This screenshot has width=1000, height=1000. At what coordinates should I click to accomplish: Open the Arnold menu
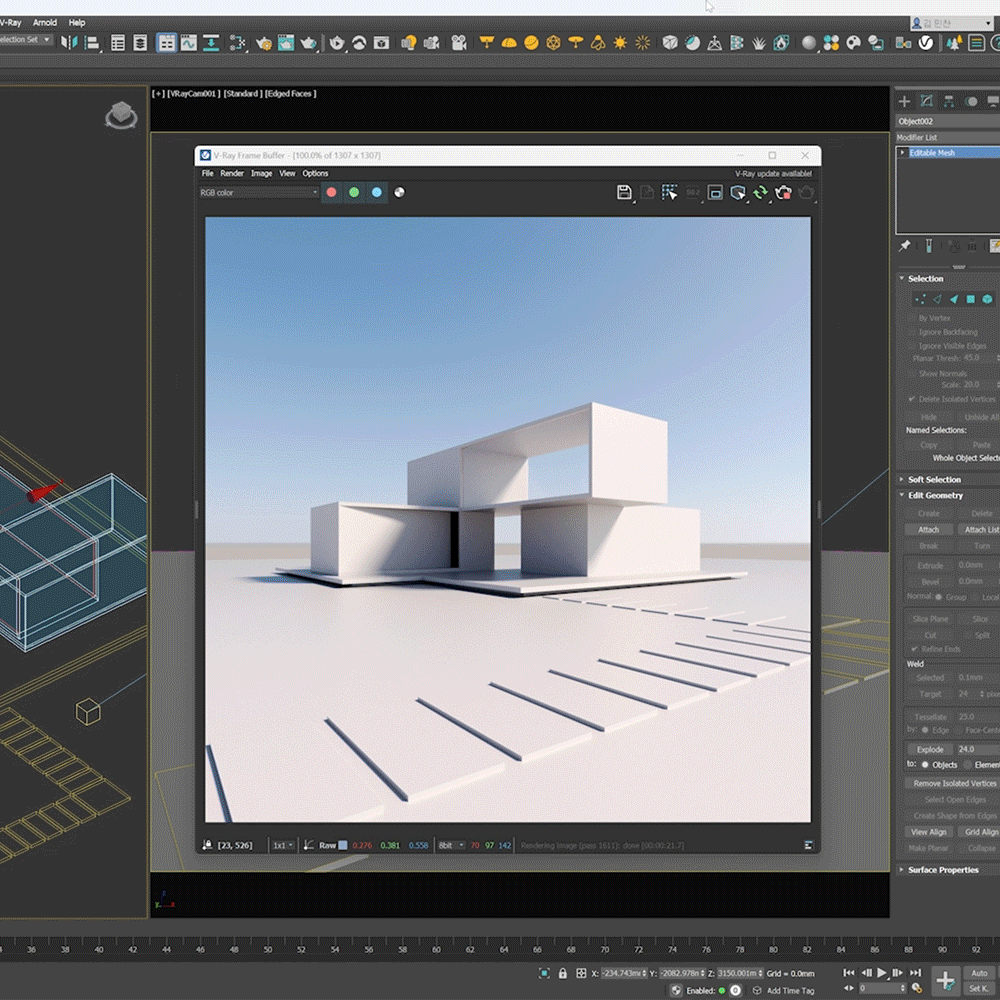pos(45,22)
